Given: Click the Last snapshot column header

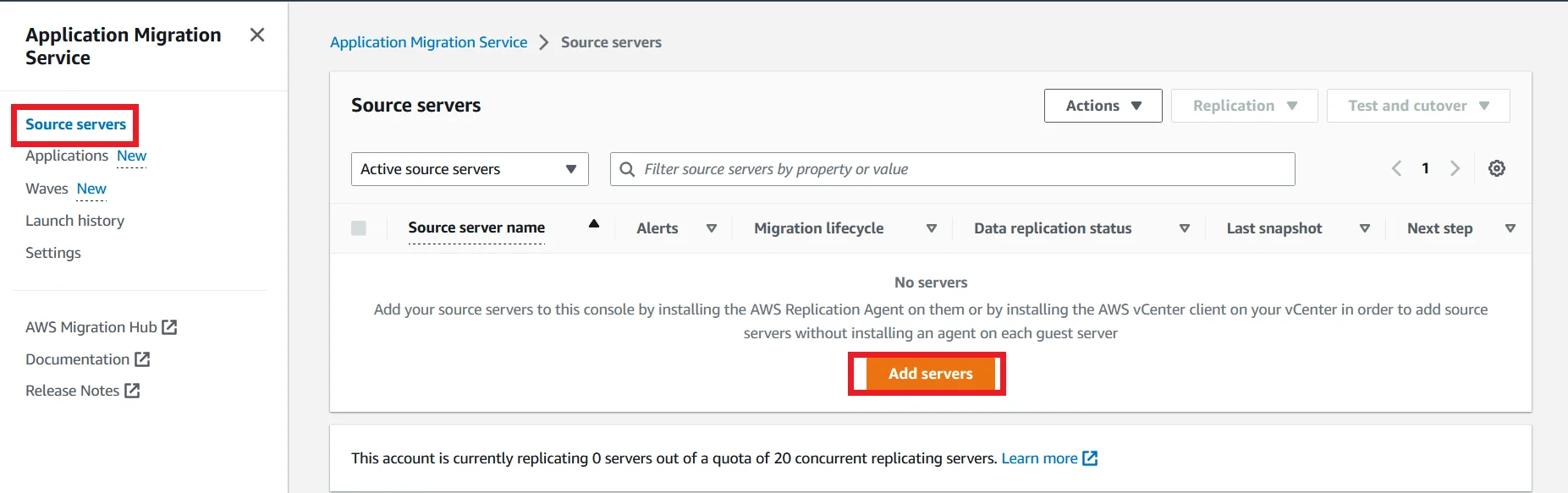Looking at the screenshot, I should (1274, 228).
